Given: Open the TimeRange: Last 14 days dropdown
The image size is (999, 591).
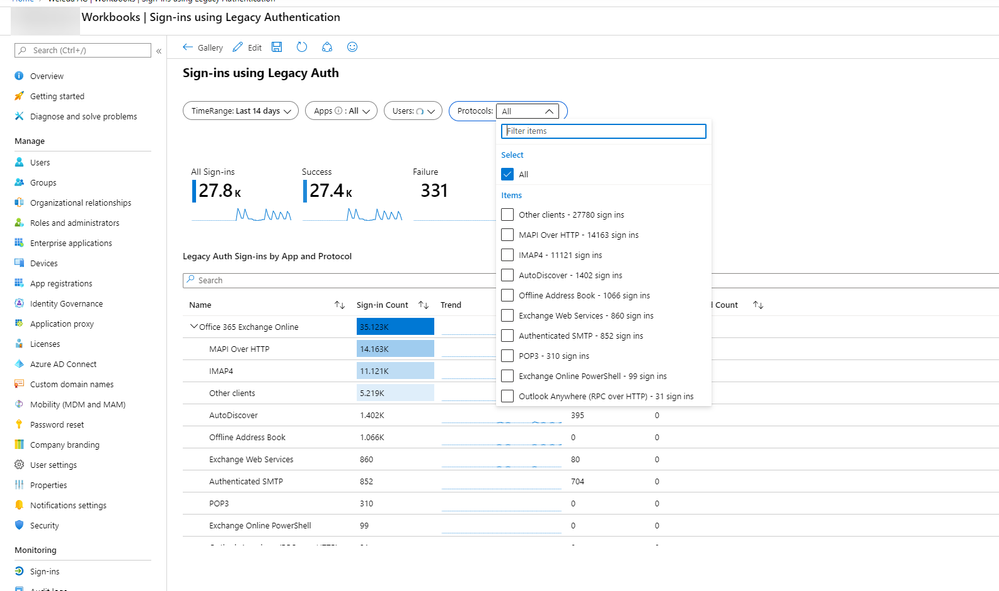Looking at the screenshot, I should 240,111.
